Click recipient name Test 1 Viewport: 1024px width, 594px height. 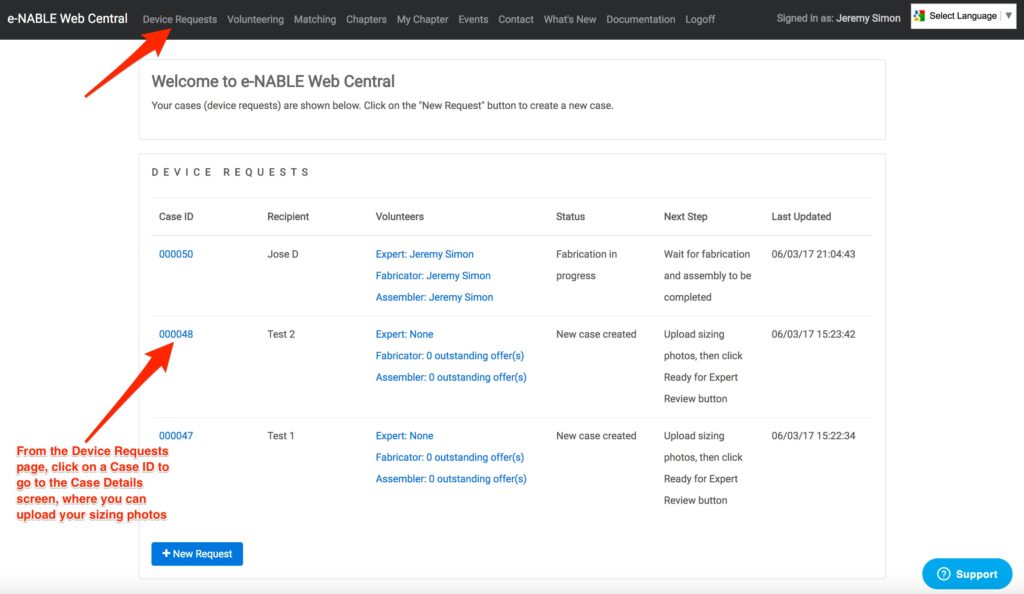pyautogui.click(x=281, y=435)
